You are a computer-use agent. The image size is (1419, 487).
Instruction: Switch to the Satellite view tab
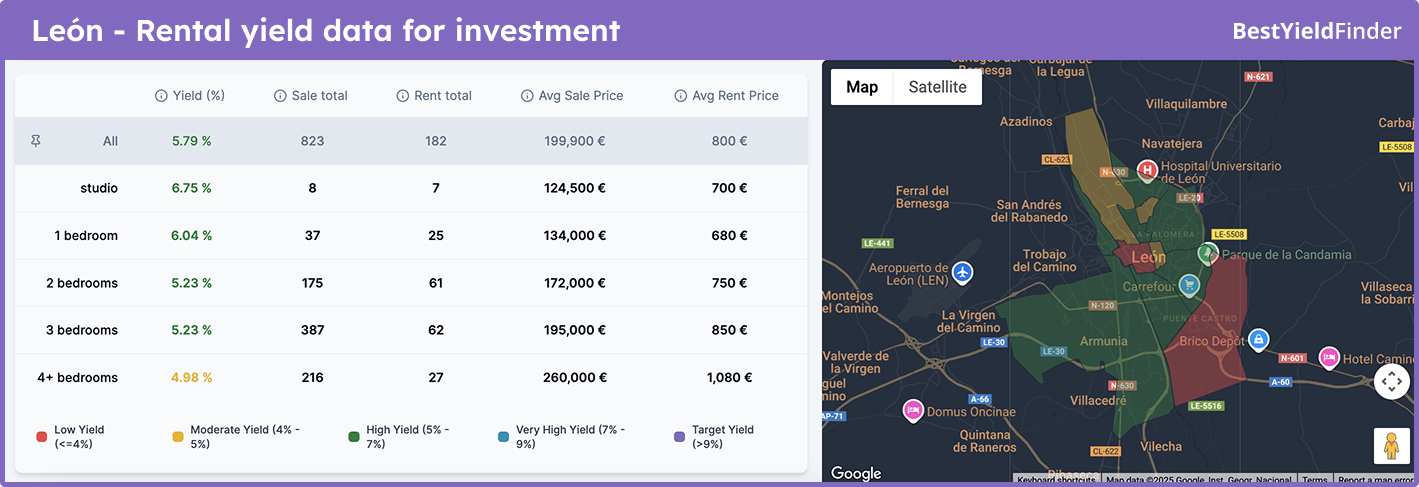click(937, 87)
